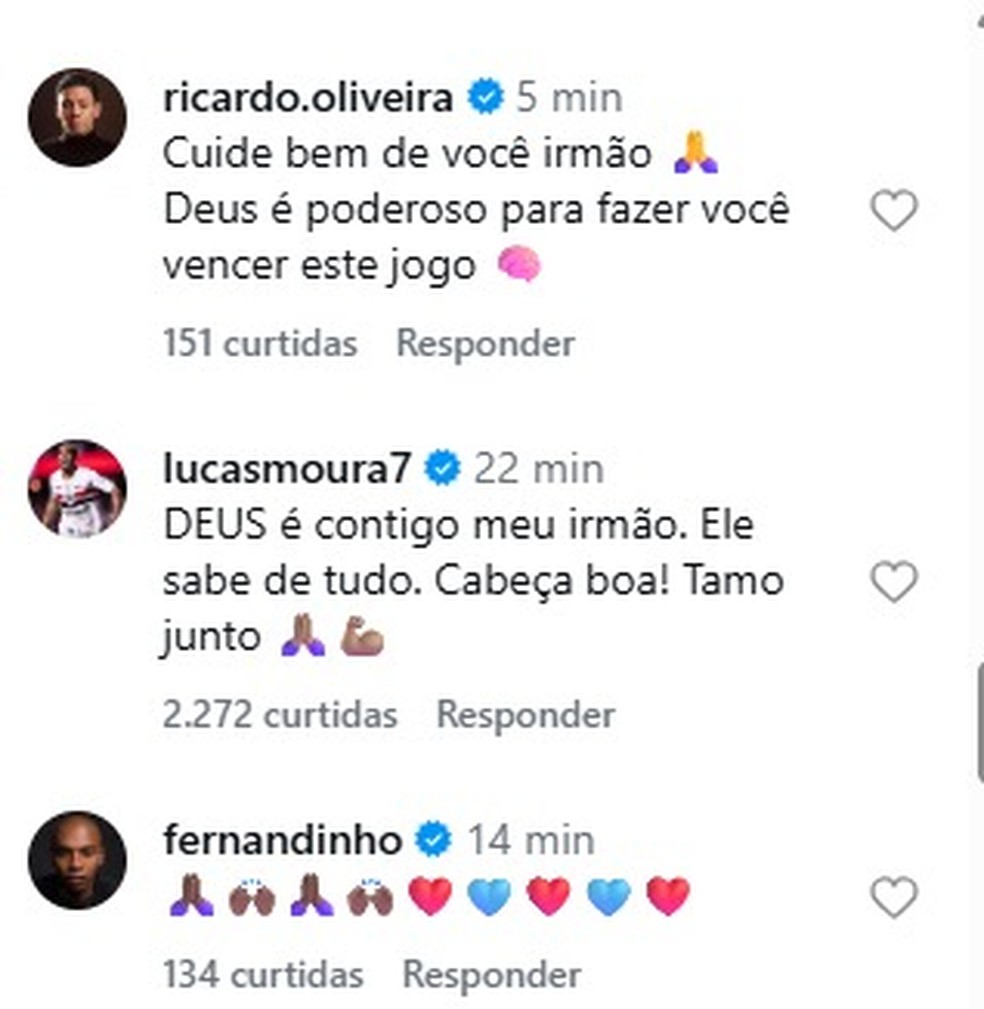The image size is (984, 1009).
Task: Open fernandinho's profile picture
Action: point(77,859)
